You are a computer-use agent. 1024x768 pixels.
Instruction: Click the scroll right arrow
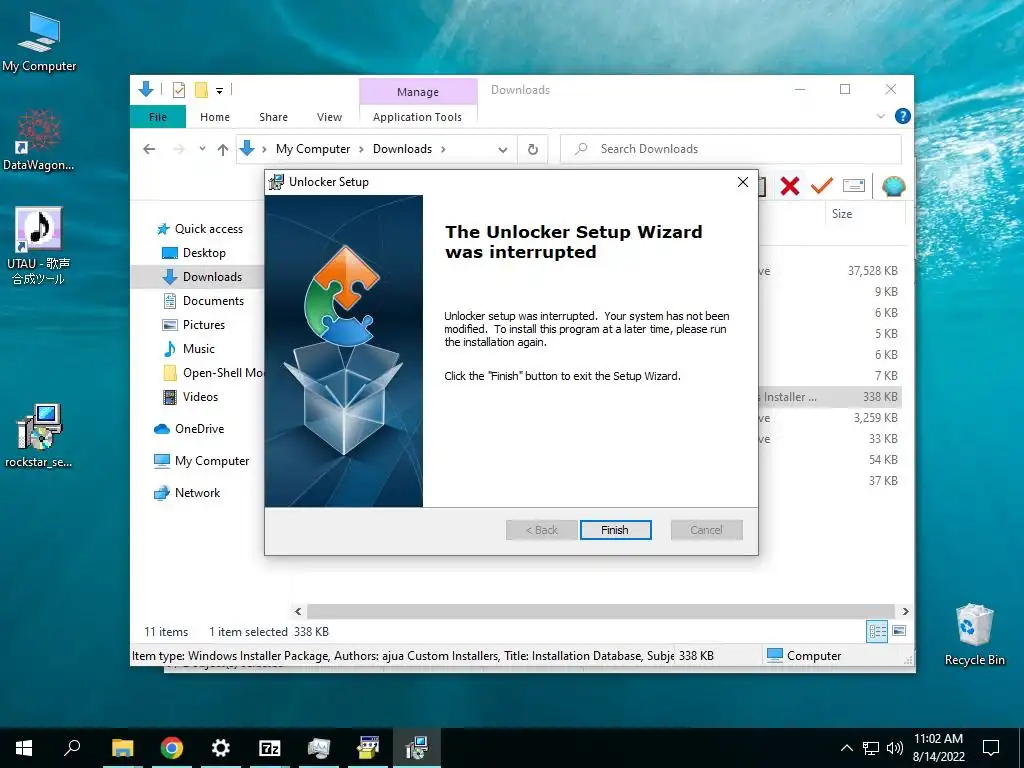905,611
